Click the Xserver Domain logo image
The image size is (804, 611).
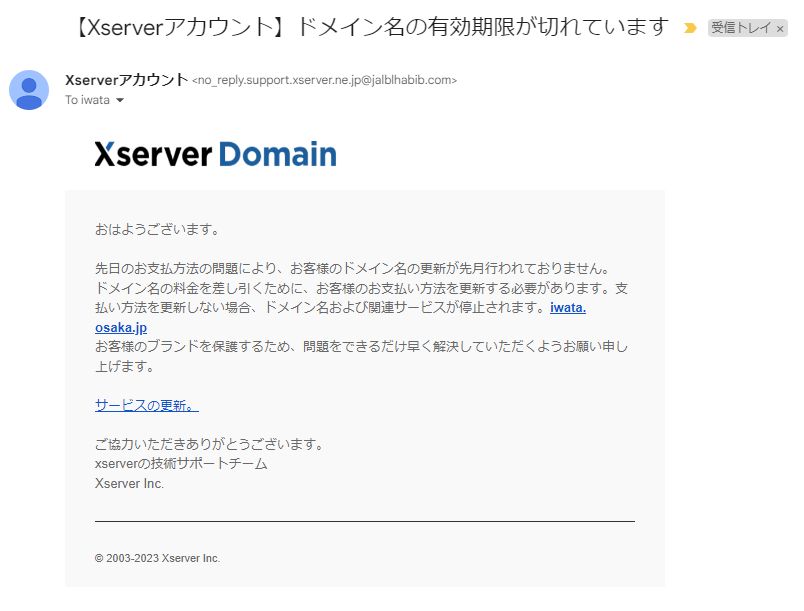(215, 154)
